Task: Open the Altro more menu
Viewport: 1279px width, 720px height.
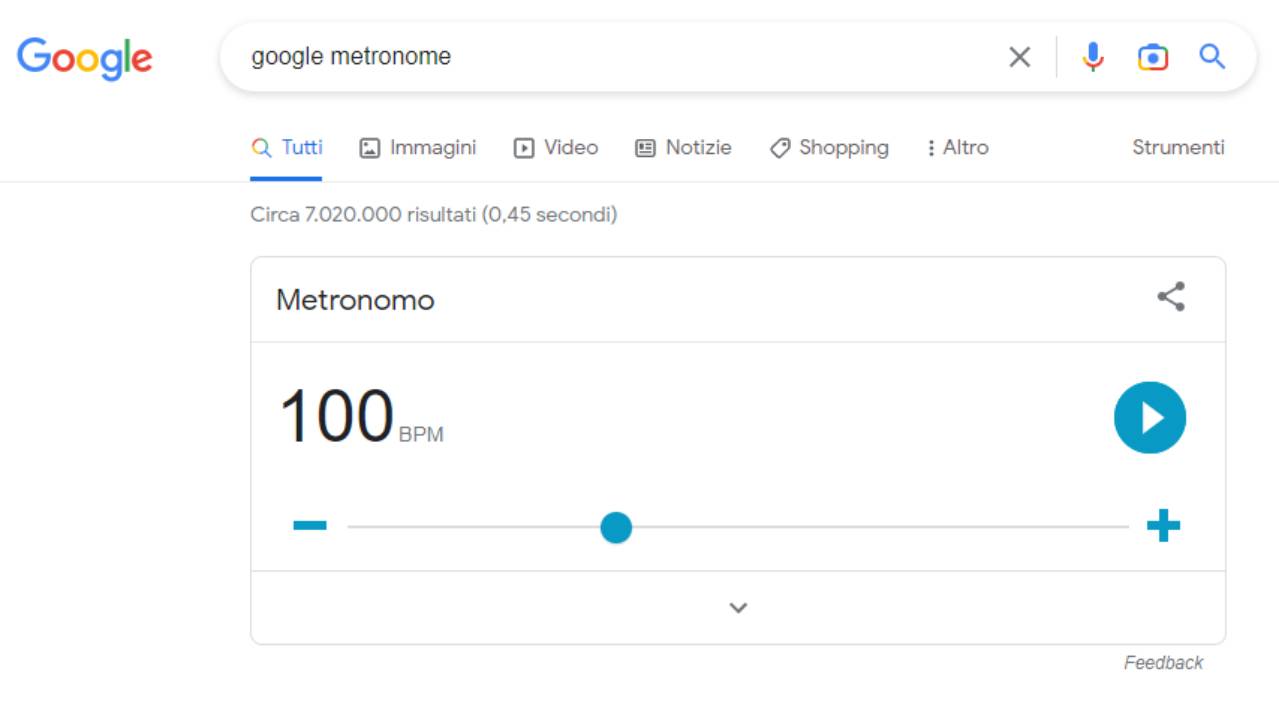Action: (x=957, y=148)
